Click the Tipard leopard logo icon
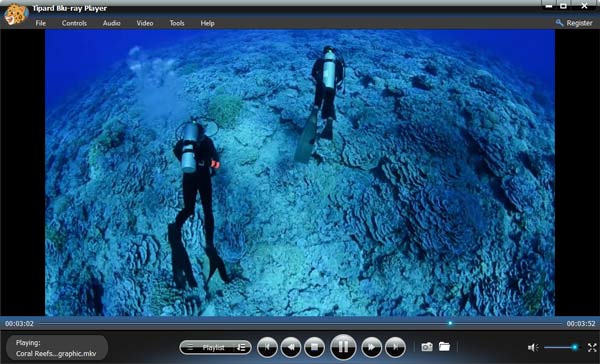Screen dimensions: 600x364 pos(16,15)
